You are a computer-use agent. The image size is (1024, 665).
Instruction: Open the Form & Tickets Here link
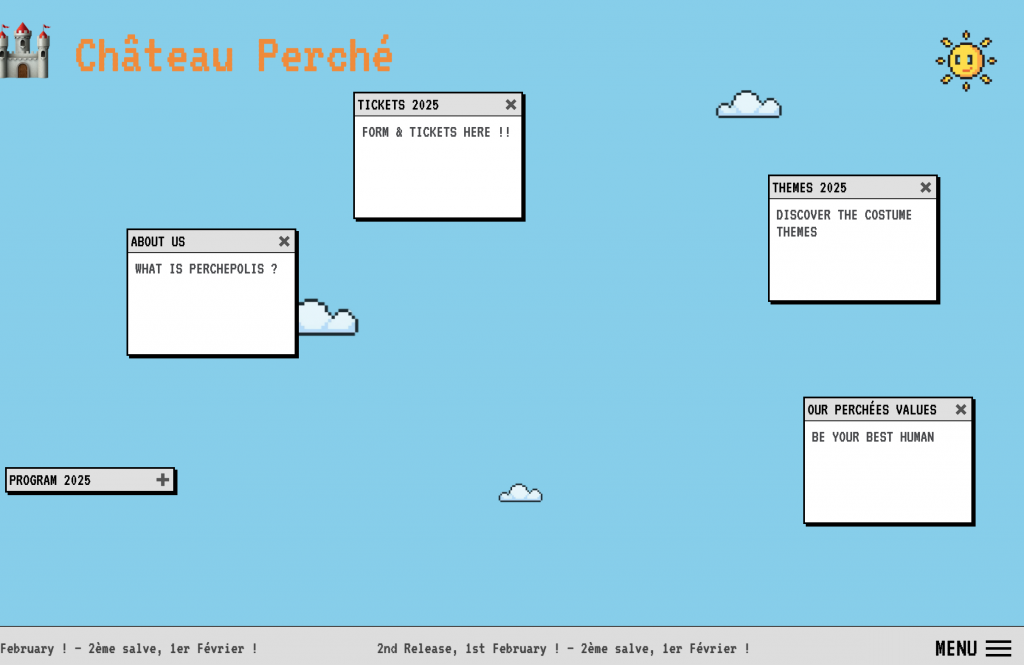(436, 132)
